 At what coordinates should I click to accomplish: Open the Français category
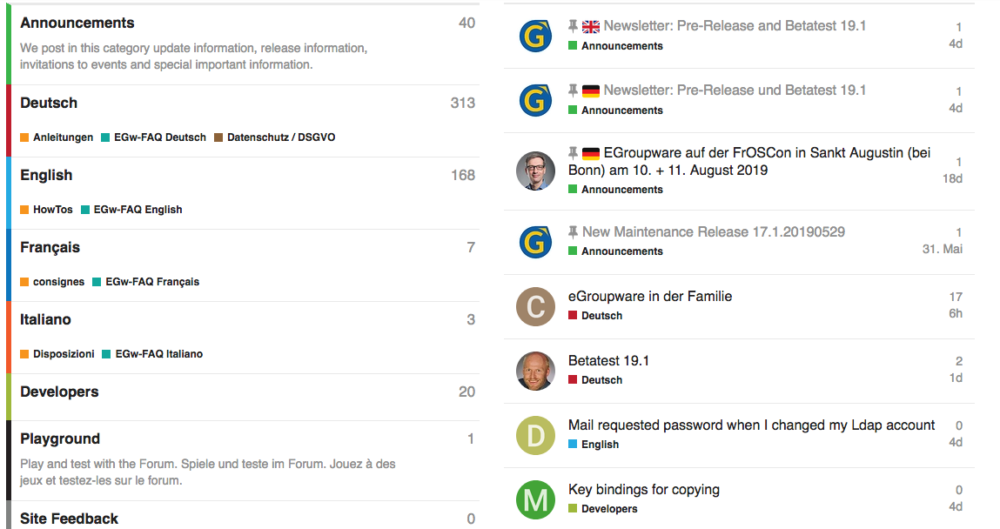click(x=50, y=247)
